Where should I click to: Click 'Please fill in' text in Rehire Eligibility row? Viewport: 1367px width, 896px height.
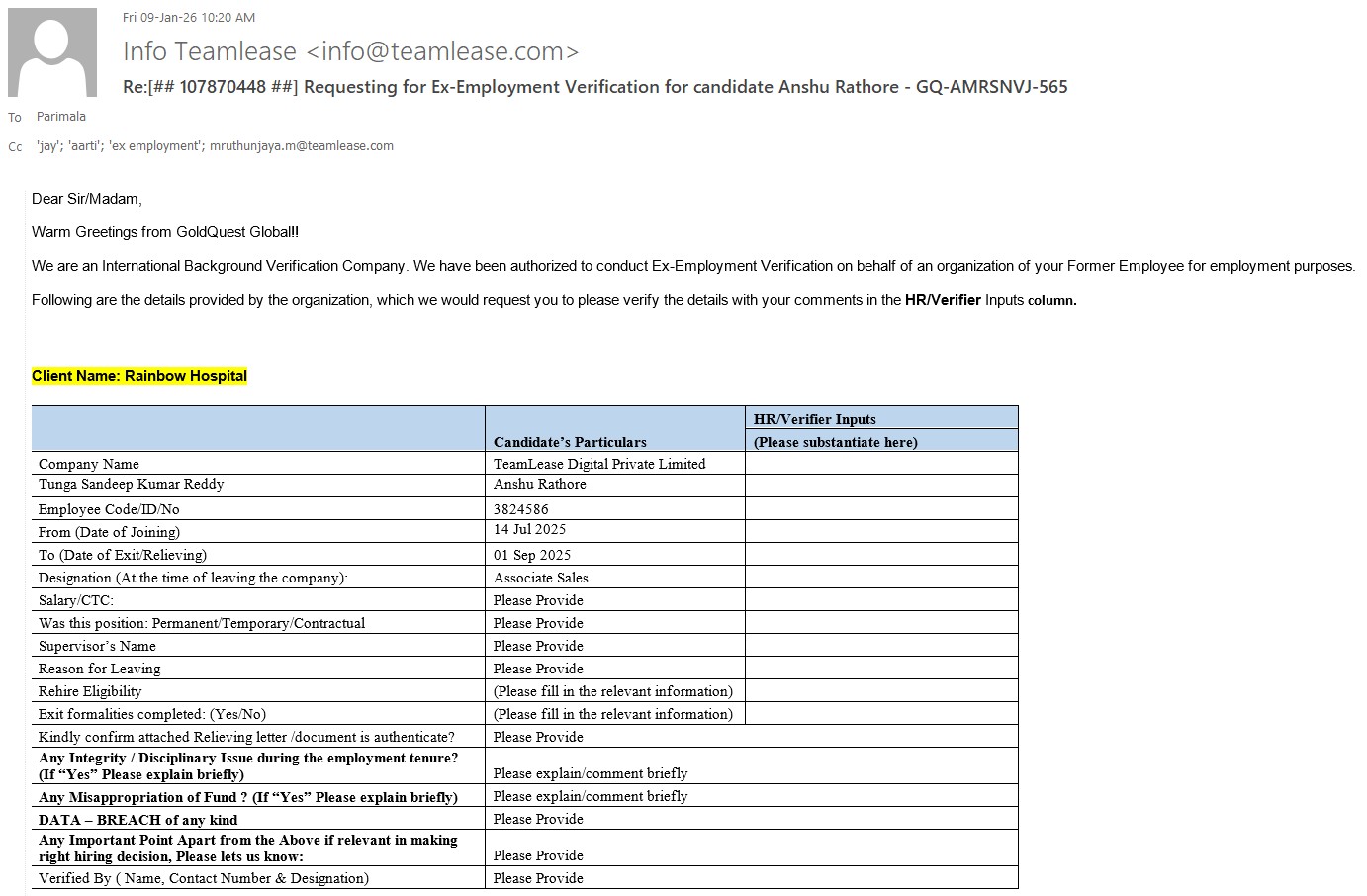pyautogui.click(x=613, y=691)
